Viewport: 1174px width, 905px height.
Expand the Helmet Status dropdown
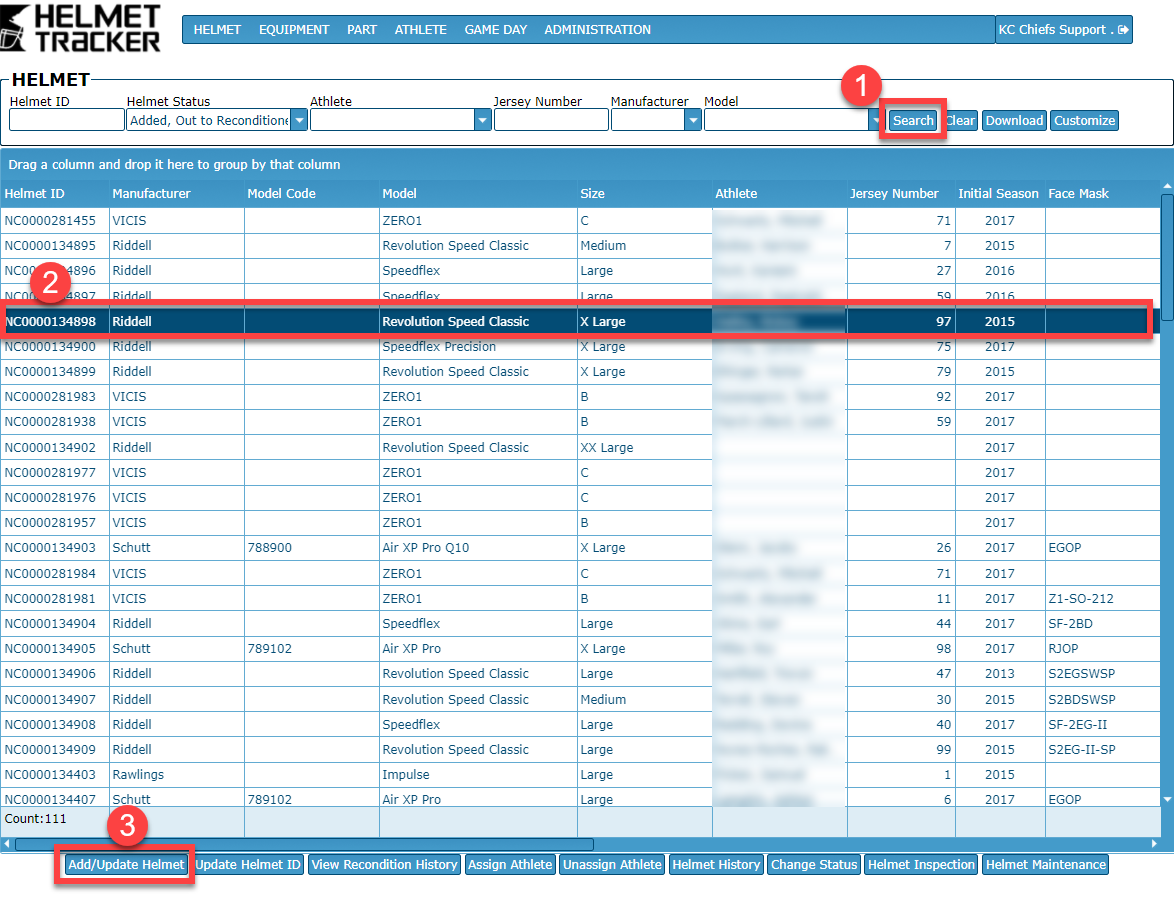pos(299,120)
